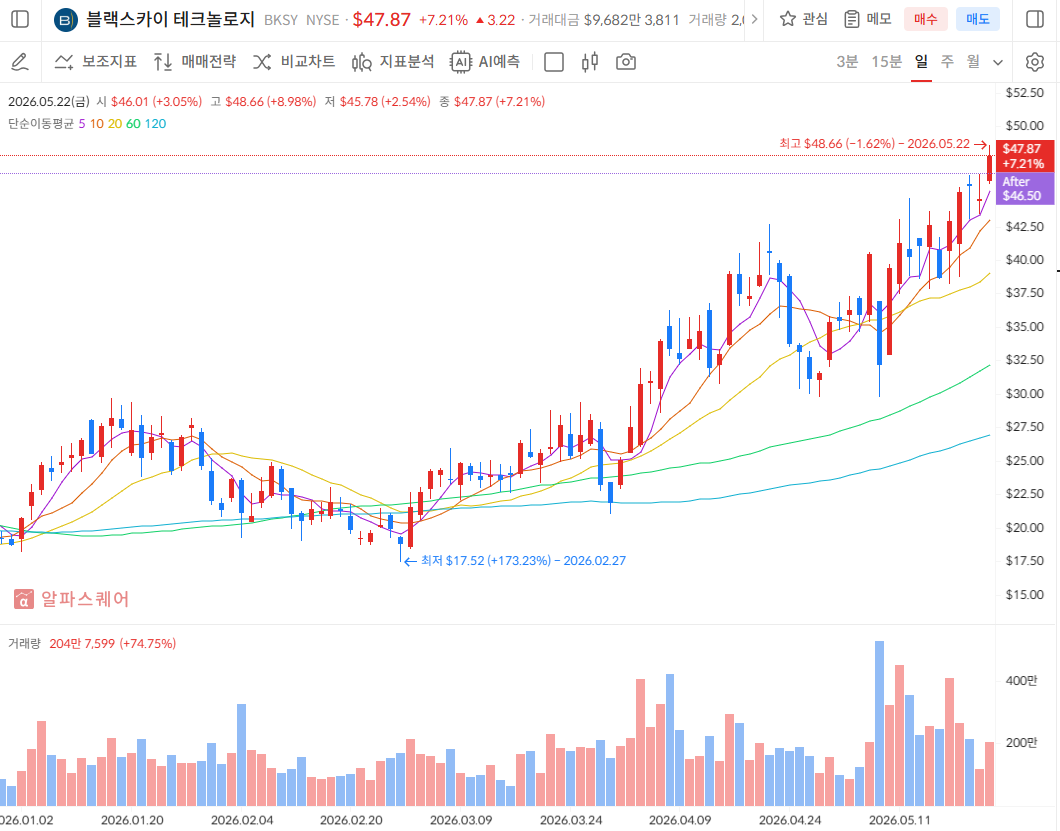Click 시 $46.01 open price

pos(149,102)
